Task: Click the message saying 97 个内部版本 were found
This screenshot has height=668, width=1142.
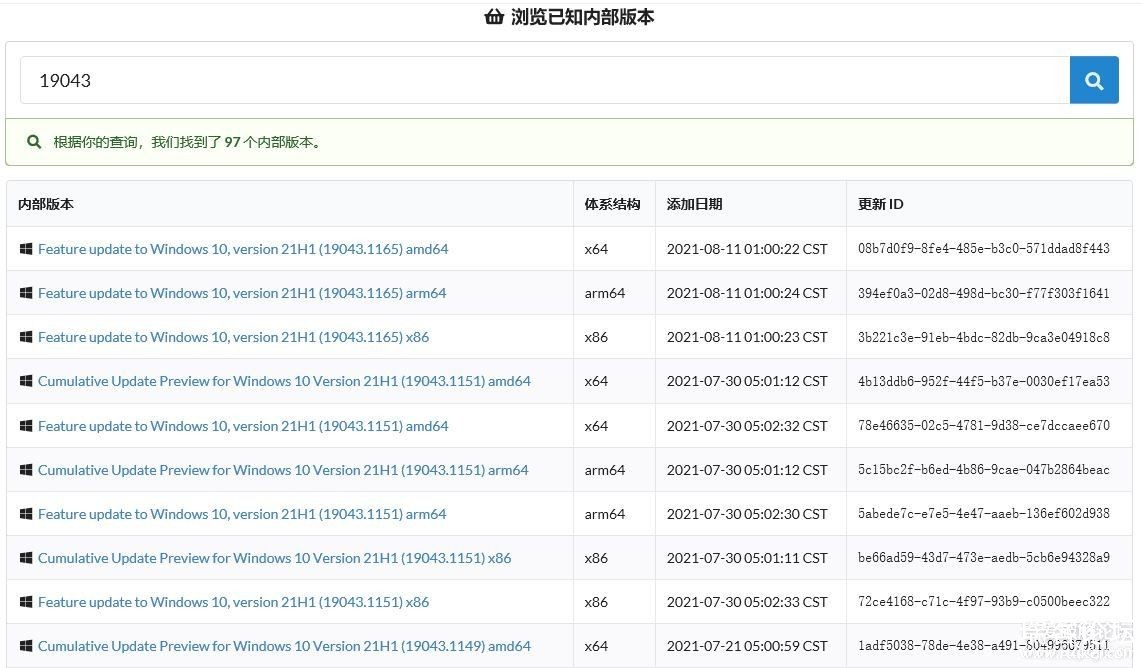Action: tap(187, 142)
